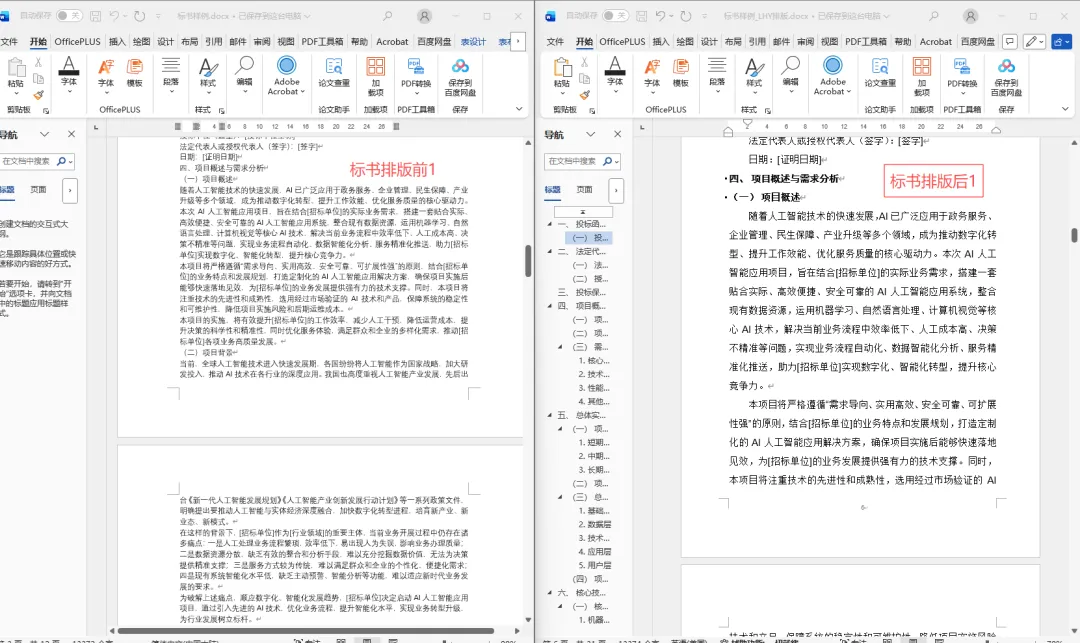The image size is (1080, 643).
Task: Open Adobe Acrobat icon in left window
Action: point(287,66)
